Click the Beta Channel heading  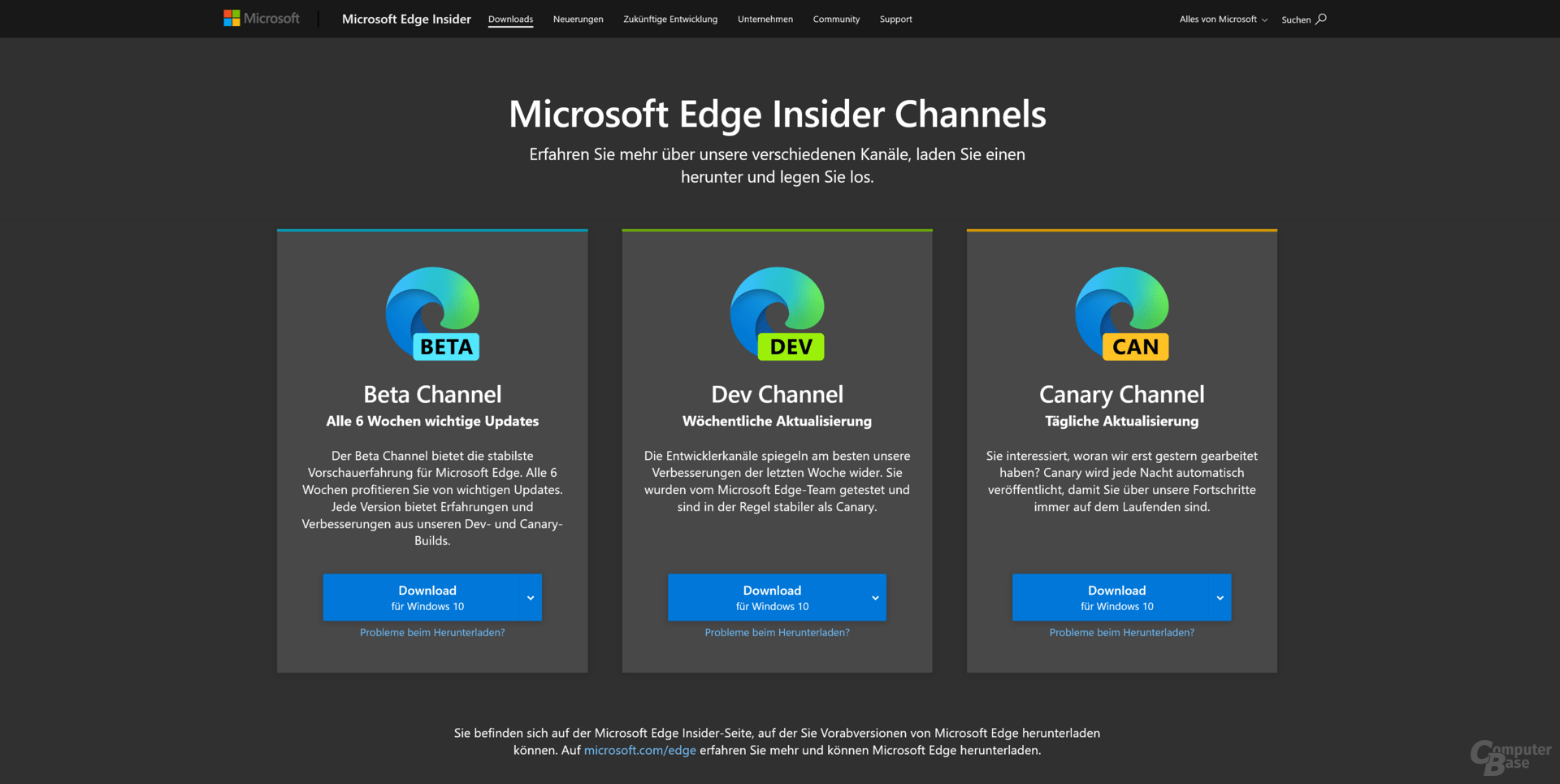432,394
